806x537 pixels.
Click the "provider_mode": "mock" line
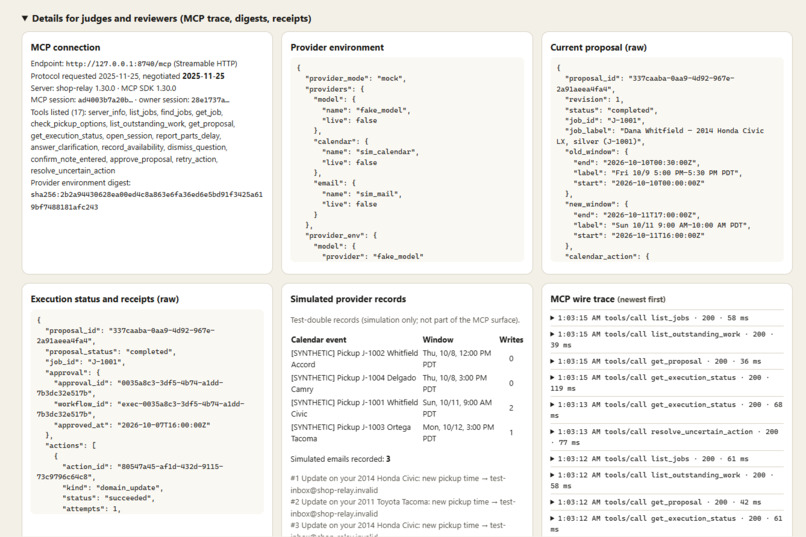pos(356,79)
